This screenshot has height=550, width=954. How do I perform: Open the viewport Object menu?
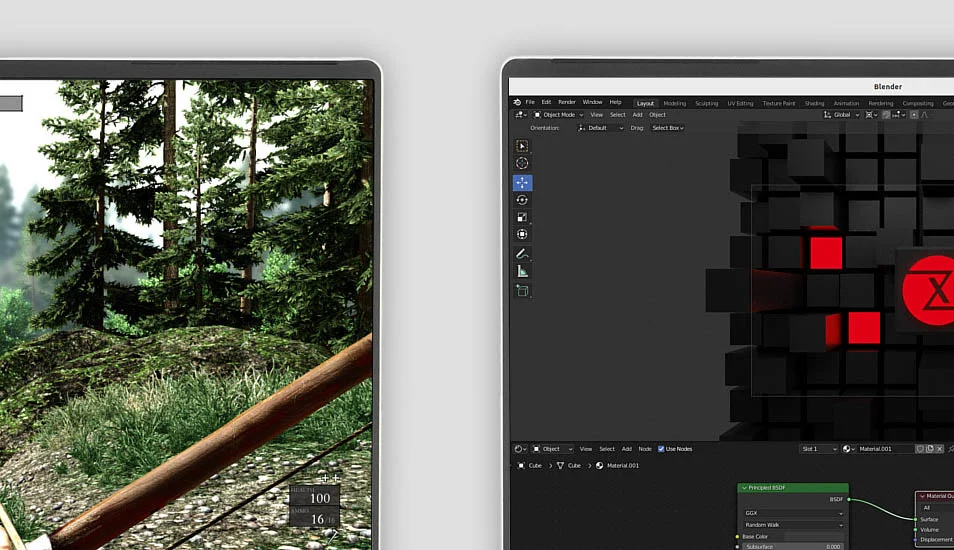pyautogui.click(x=657, y=115)
